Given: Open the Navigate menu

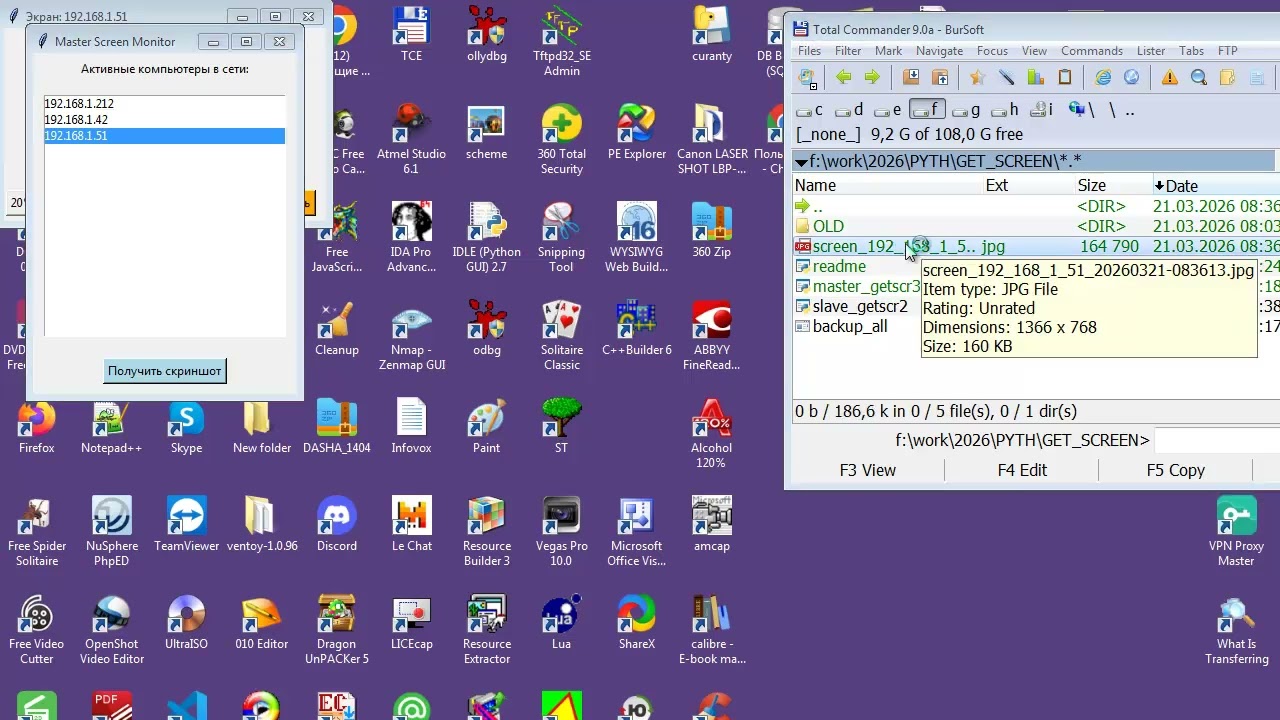Looking at the screenshot, I should point(939,51).
